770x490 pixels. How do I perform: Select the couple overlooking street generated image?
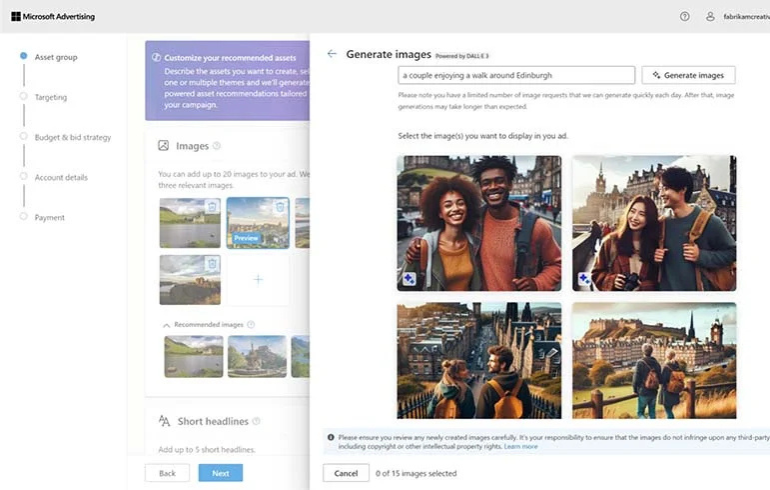coord(479,360)
